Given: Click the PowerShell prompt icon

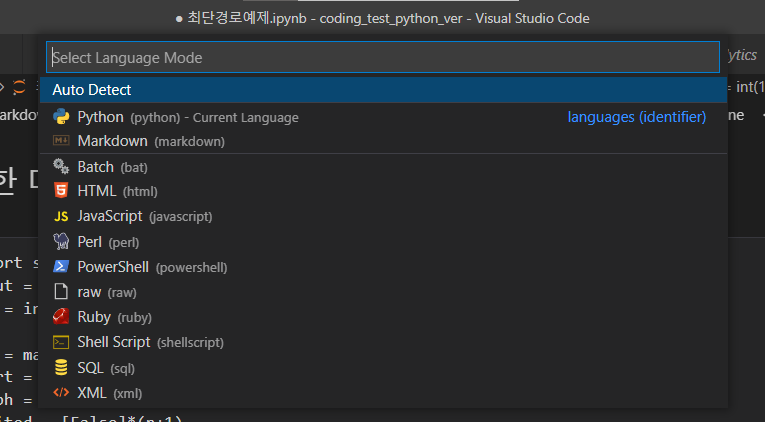Looking at the screenshot, I should pos(61,266).
